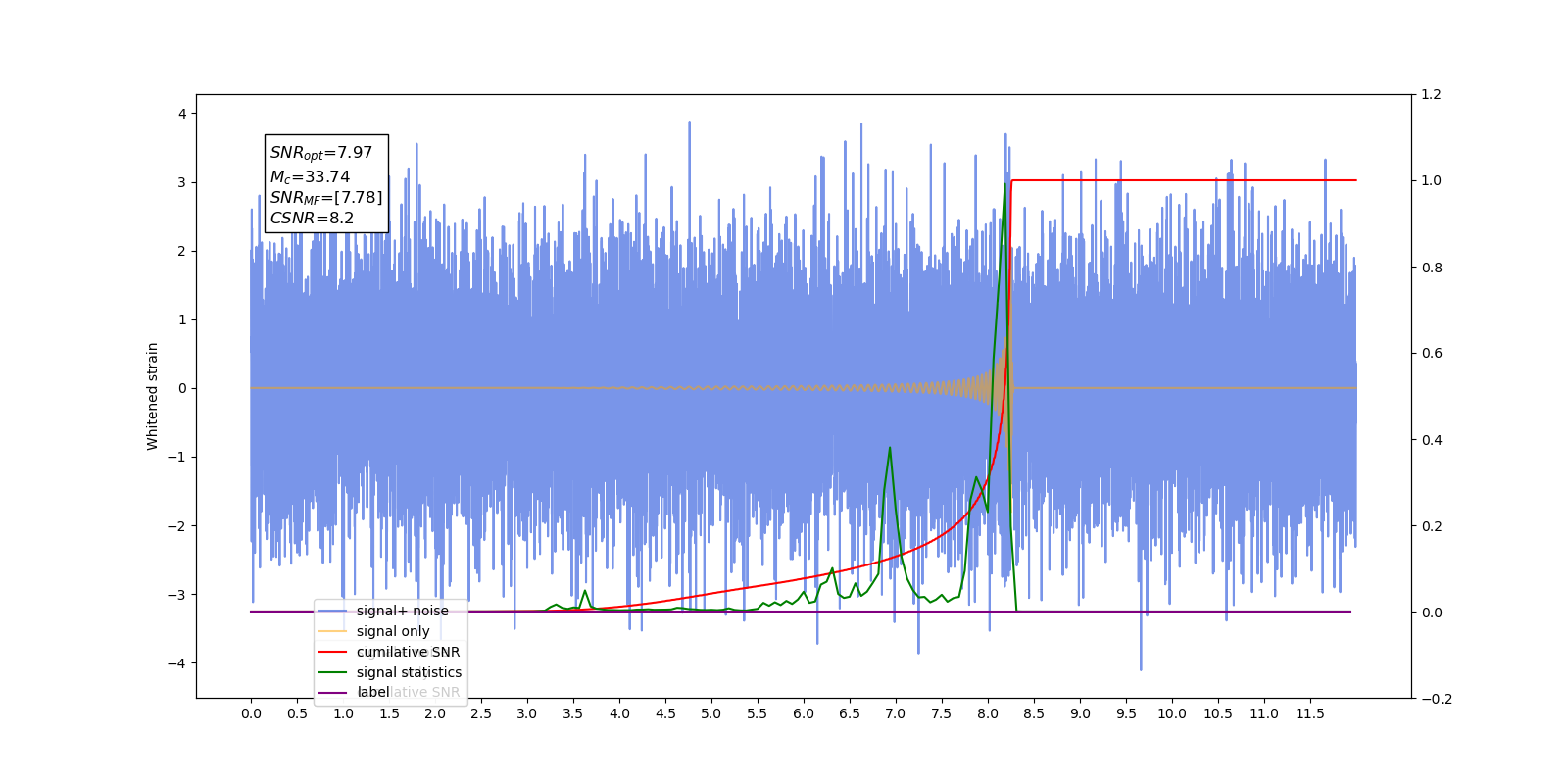Click the 'Whitened strain' y-axis label

pos(152,396)
